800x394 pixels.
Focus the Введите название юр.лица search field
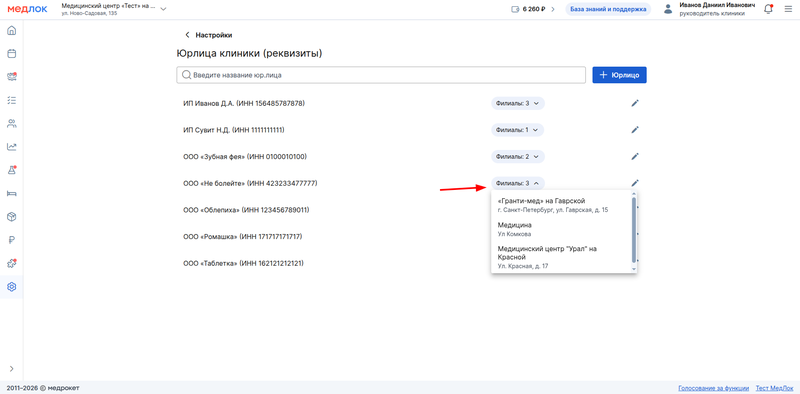[381, 75]
